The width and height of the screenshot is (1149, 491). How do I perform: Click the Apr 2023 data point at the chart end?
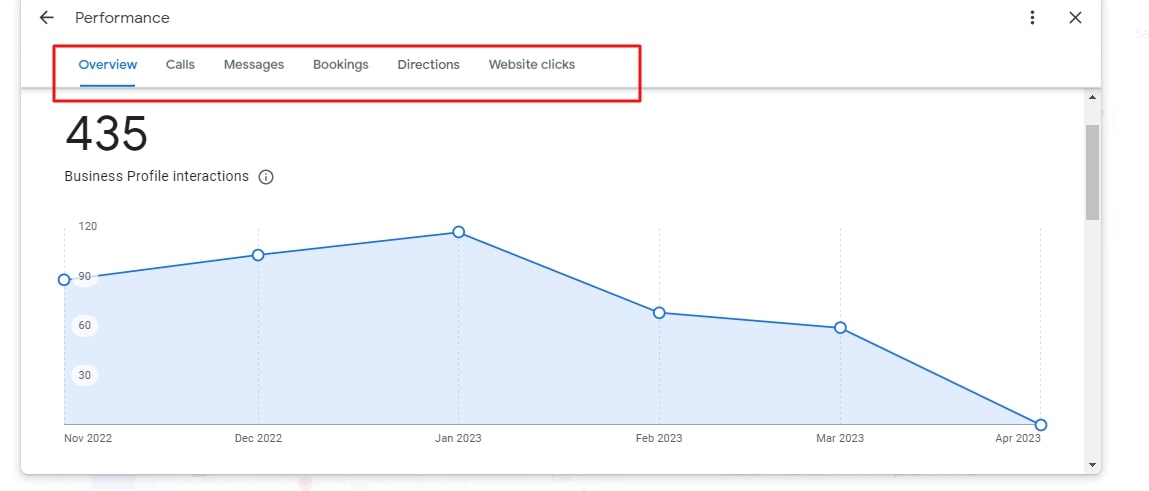point(1041,425)
